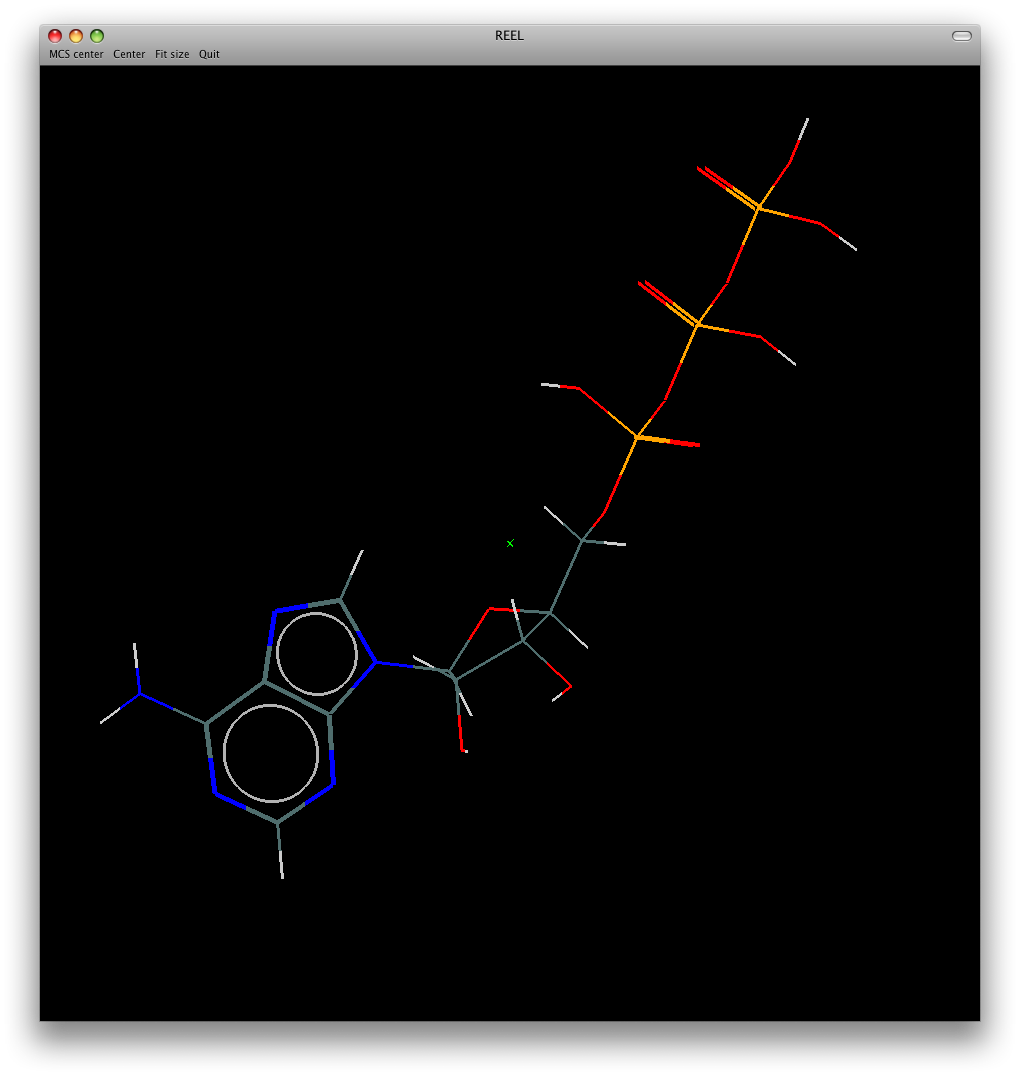The height and width of the screenshot is (1076, 1020).
Task: Click the small green cross center marker
Action: 510,543
